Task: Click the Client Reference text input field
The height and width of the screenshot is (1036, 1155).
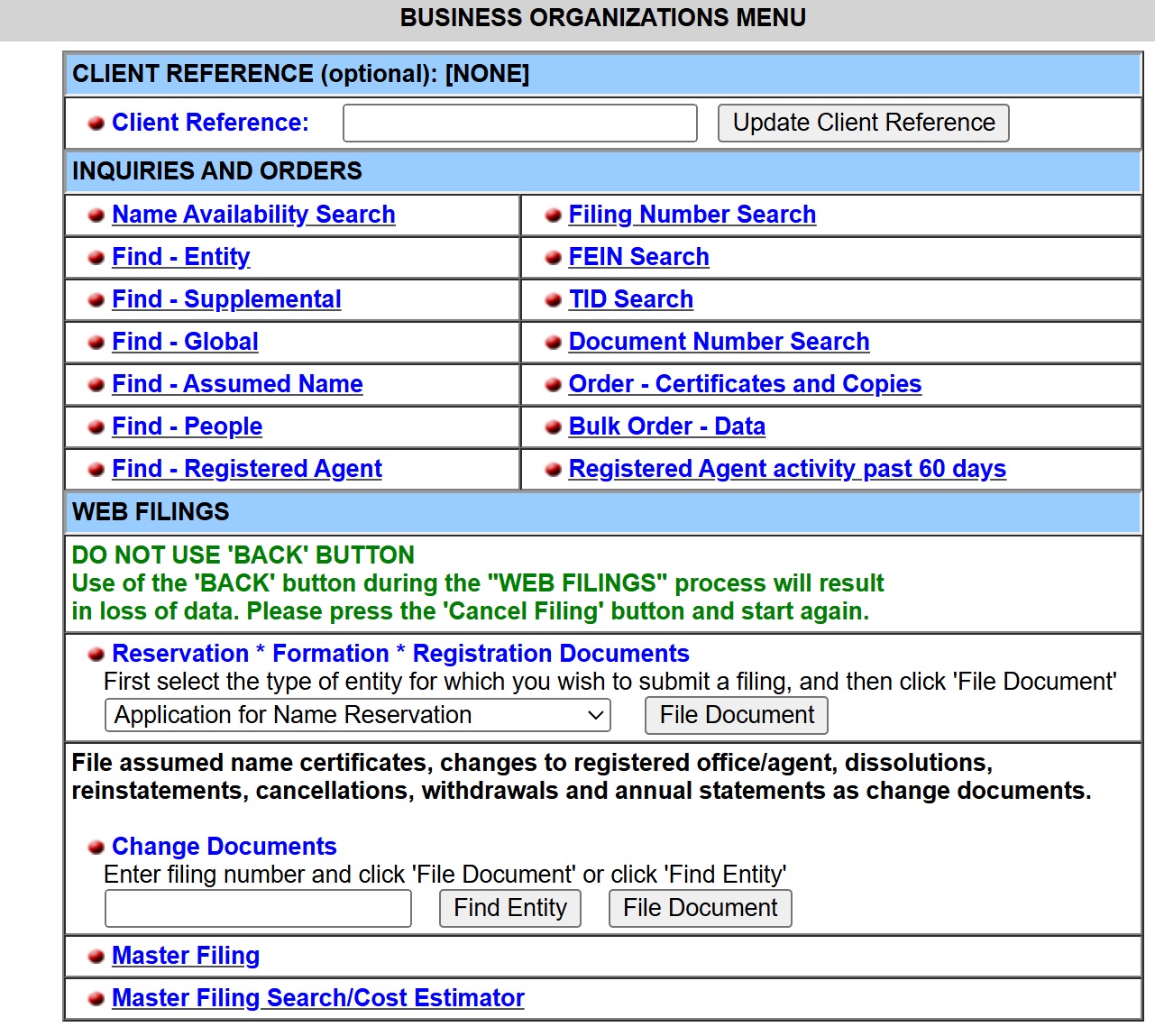Action: (x=519, y=123)
